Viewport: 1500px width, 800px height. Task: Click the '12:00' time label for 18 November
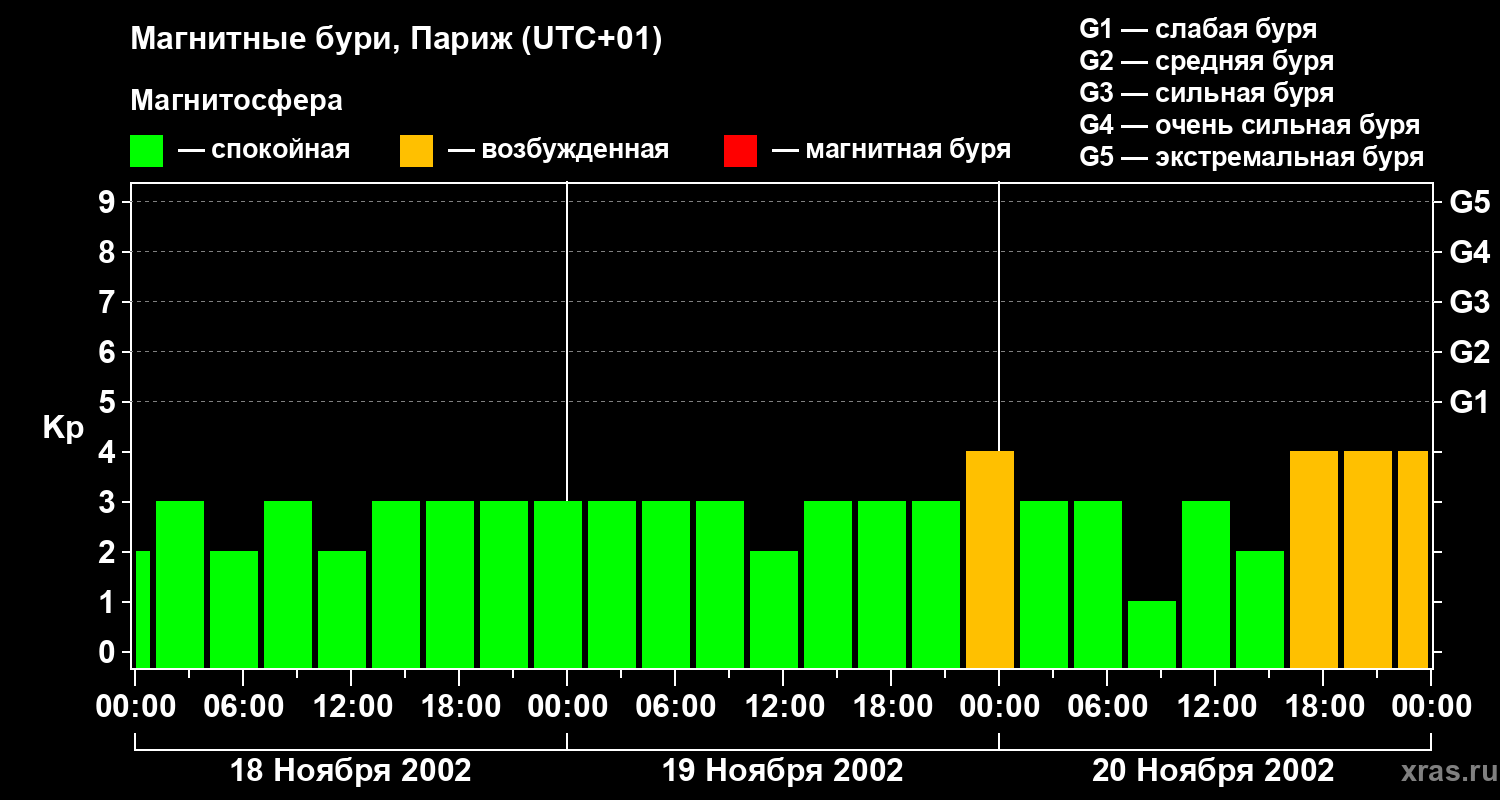click(x=351, y=707)
